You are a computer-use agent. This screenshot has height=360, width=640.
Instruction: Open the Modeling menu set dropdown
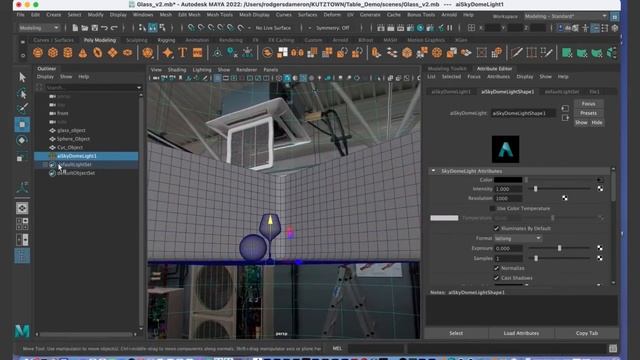39,28
